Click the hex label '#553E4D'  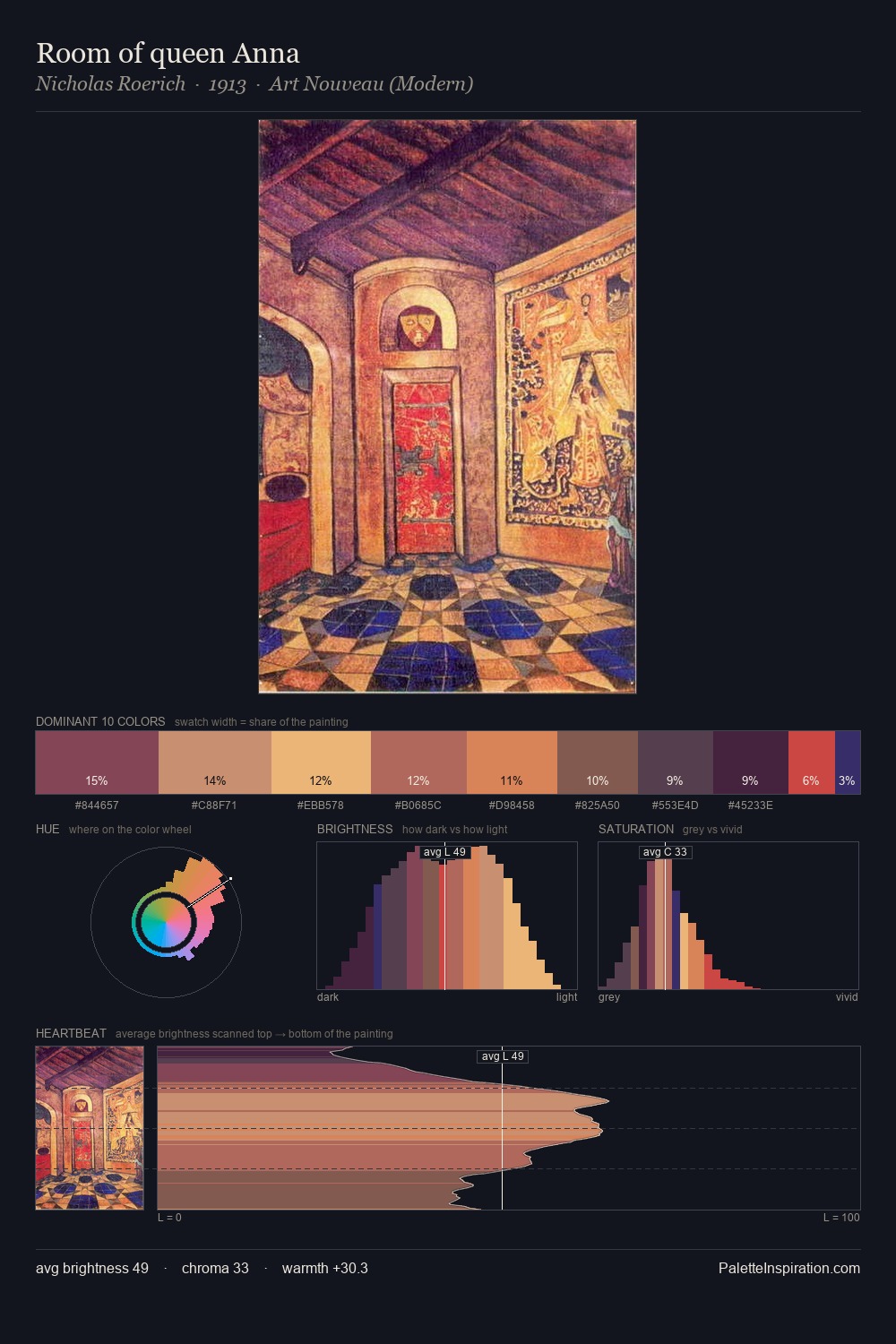pyautogui.click(x=676, y=806)
